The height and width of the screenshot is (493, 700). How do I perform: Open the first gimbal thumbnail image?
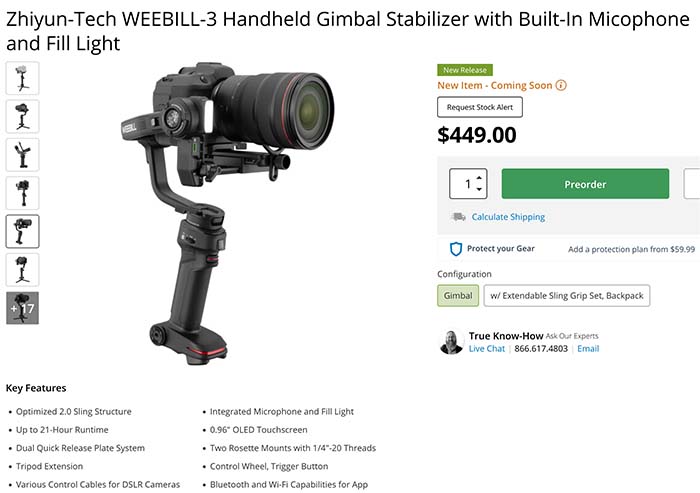click(22, 79)
